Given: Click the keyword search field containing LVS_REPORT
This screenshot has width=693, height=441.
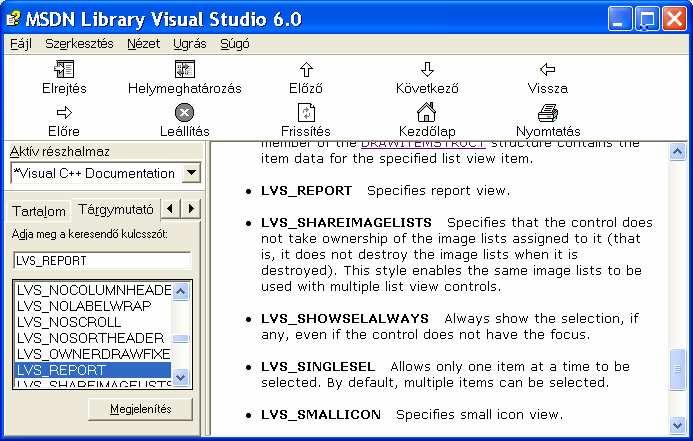Looking at the screenshot, I should click(103, 261).
